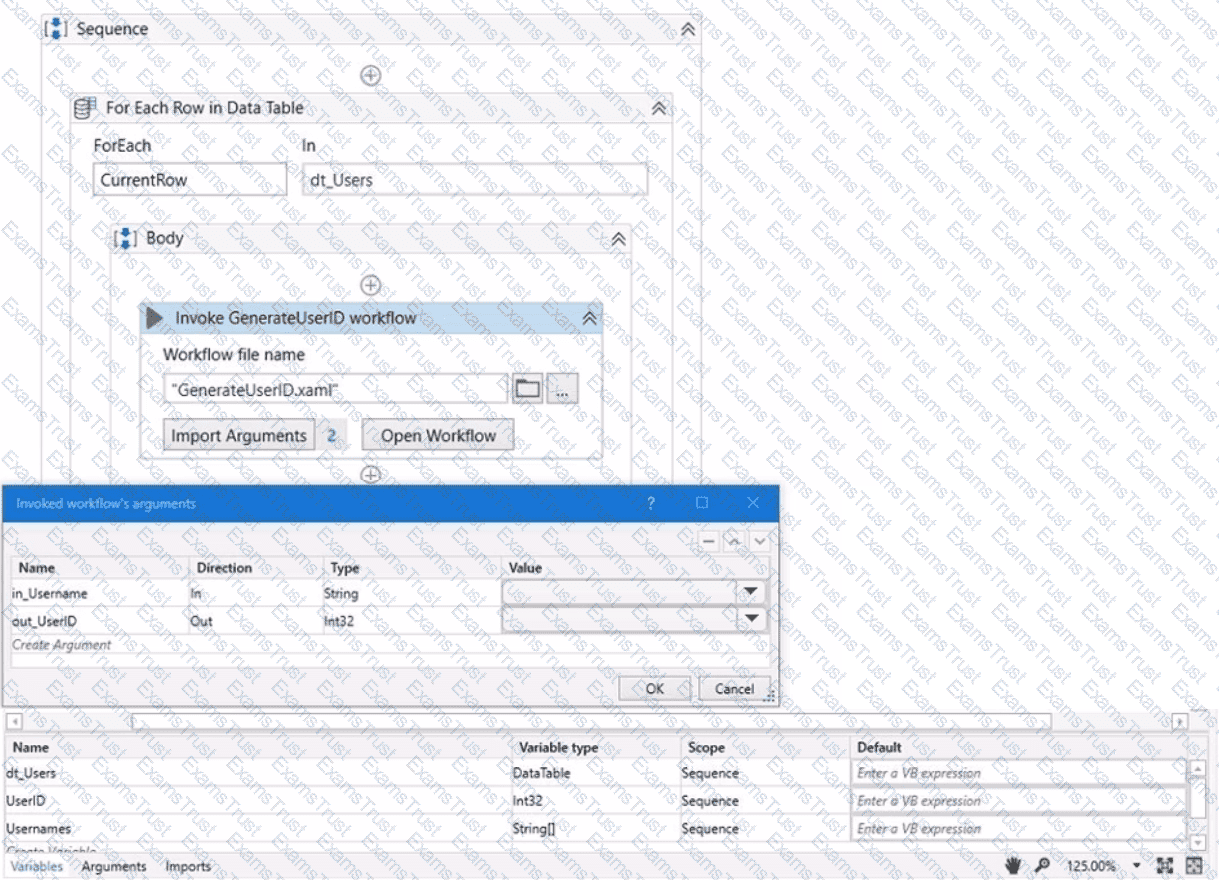Open the Value dropdown for out_UserID argument

pyautogui.click(x=751, y=621)
